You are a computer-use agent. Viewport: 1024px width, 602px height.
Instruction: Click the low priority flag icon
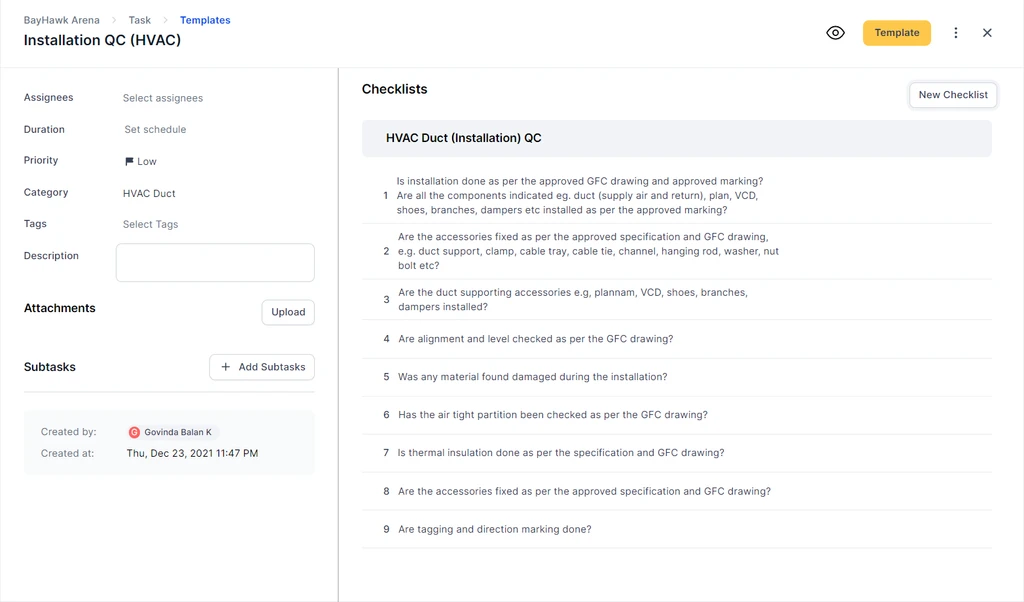(129, 161)
